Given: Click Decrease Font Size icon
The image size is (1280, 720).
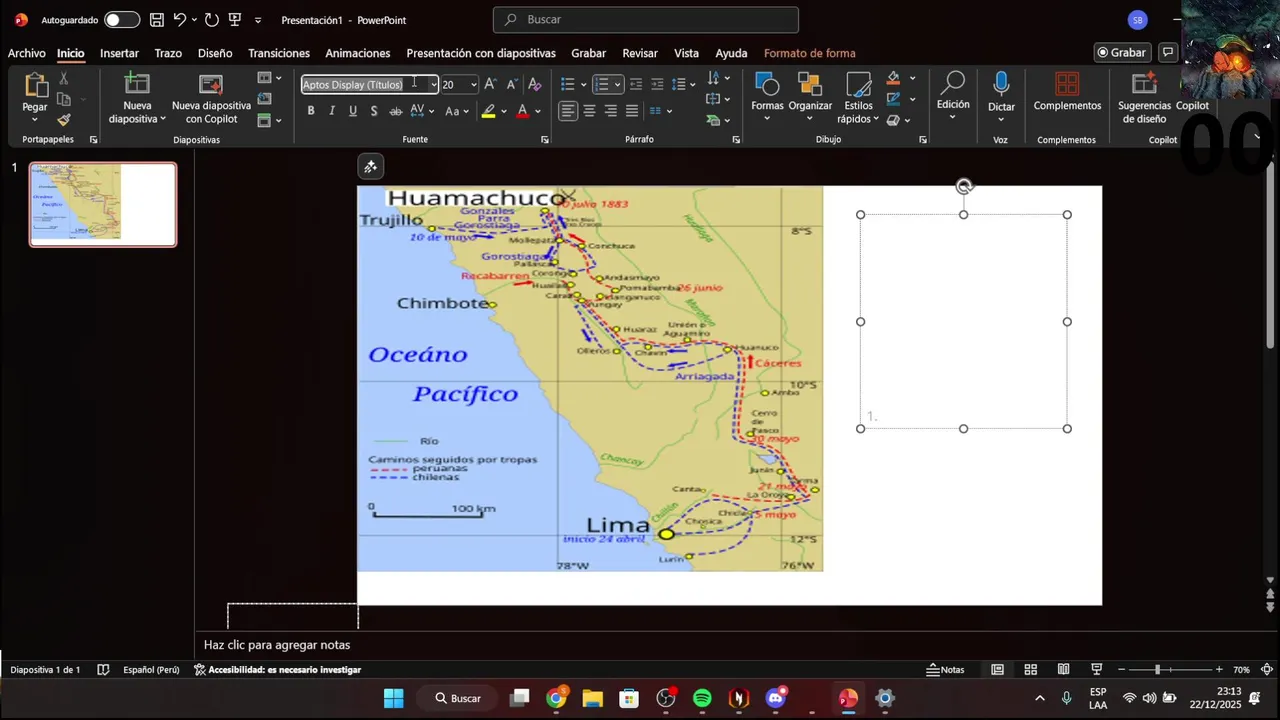Looking at the screenshot, I should 511,84.
